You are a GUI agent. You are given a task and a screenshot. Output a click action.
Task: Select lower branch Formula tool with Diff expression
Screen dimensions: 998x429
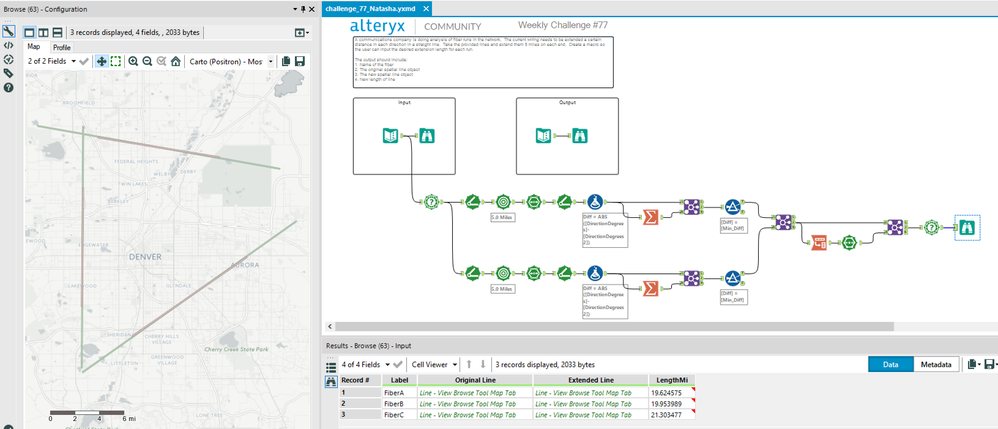pyautogui.click(x=596, y=272)
